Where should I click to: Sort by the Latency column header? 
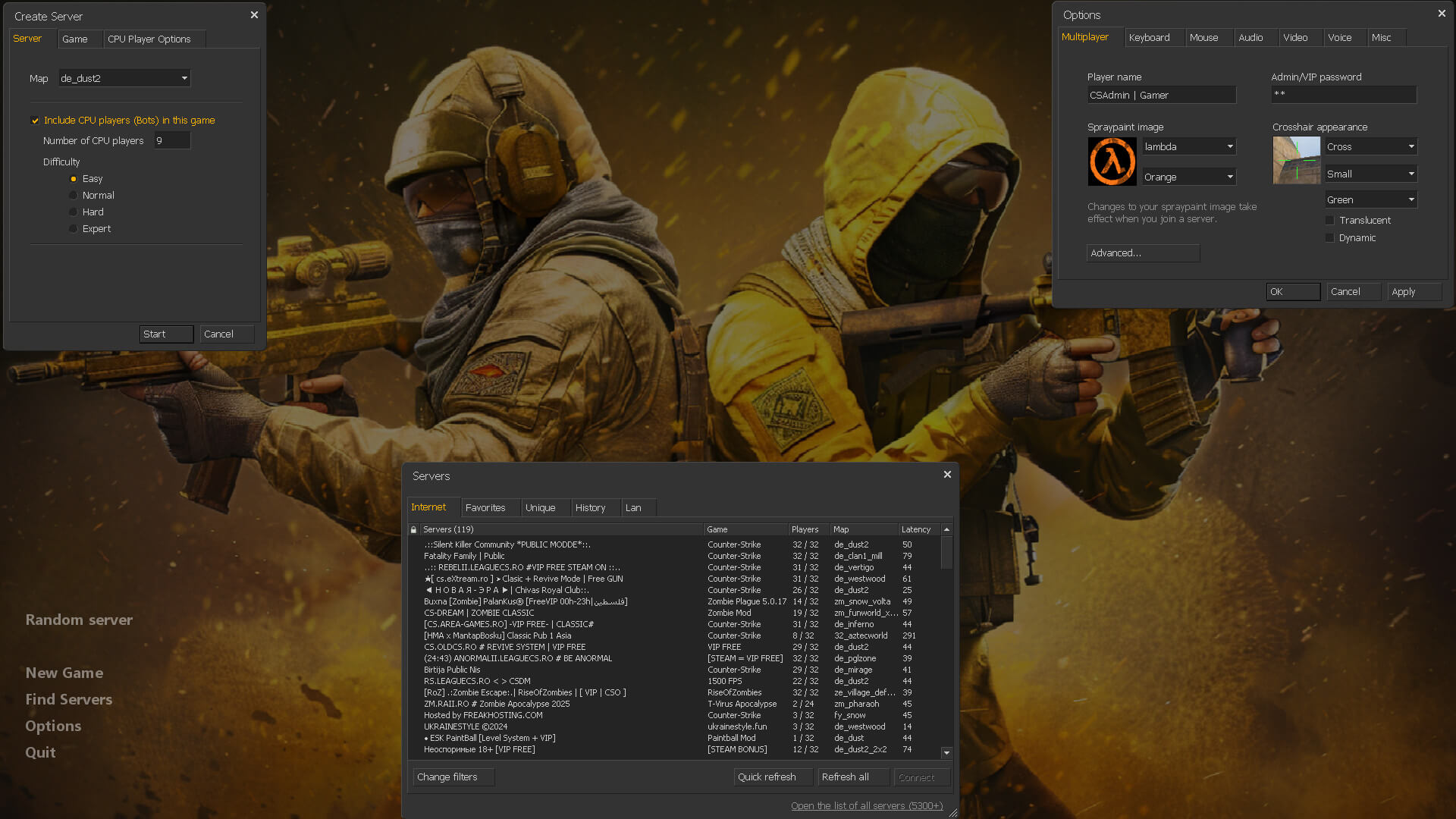tap(919, 529)
